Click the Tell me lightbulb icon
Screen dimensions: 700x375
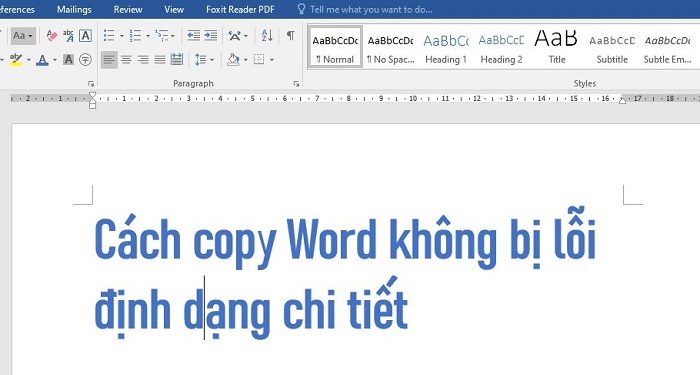point(301,9)
